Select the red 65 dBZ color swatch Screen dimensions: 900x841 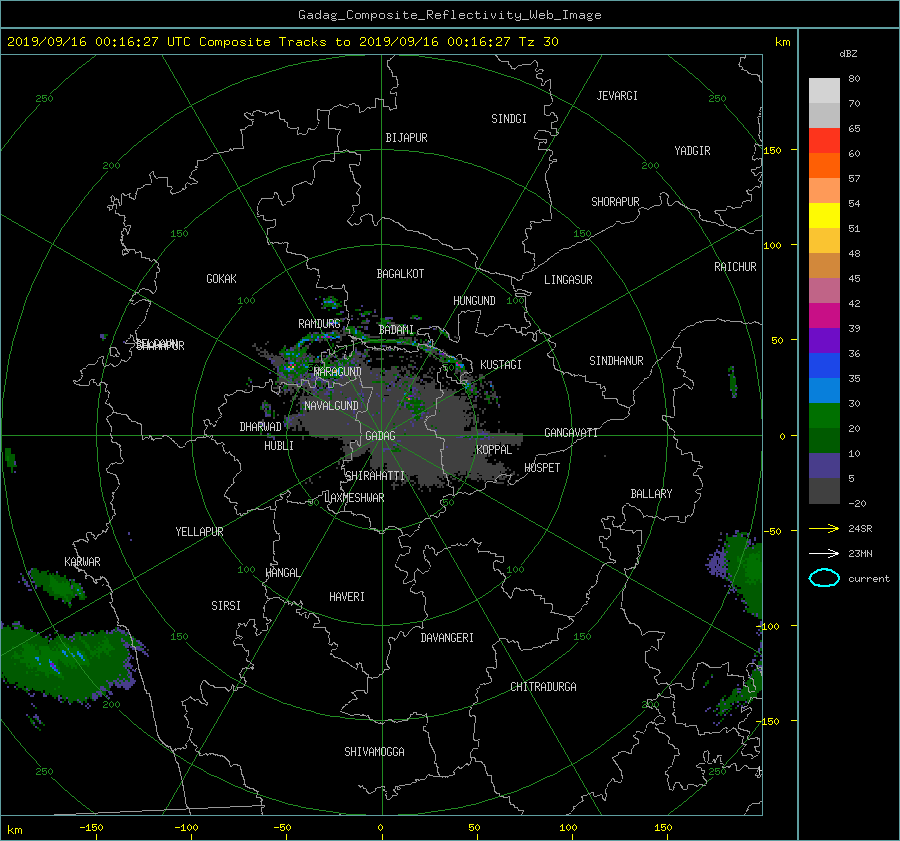(x=824, y=140)
